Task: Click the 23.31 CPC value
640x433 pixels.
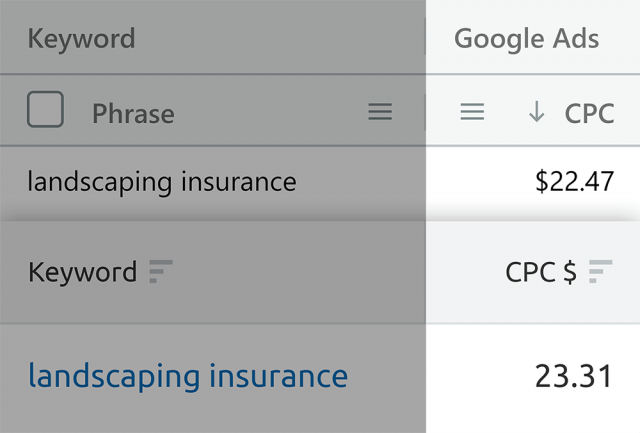Action: [x=573, y=377]
